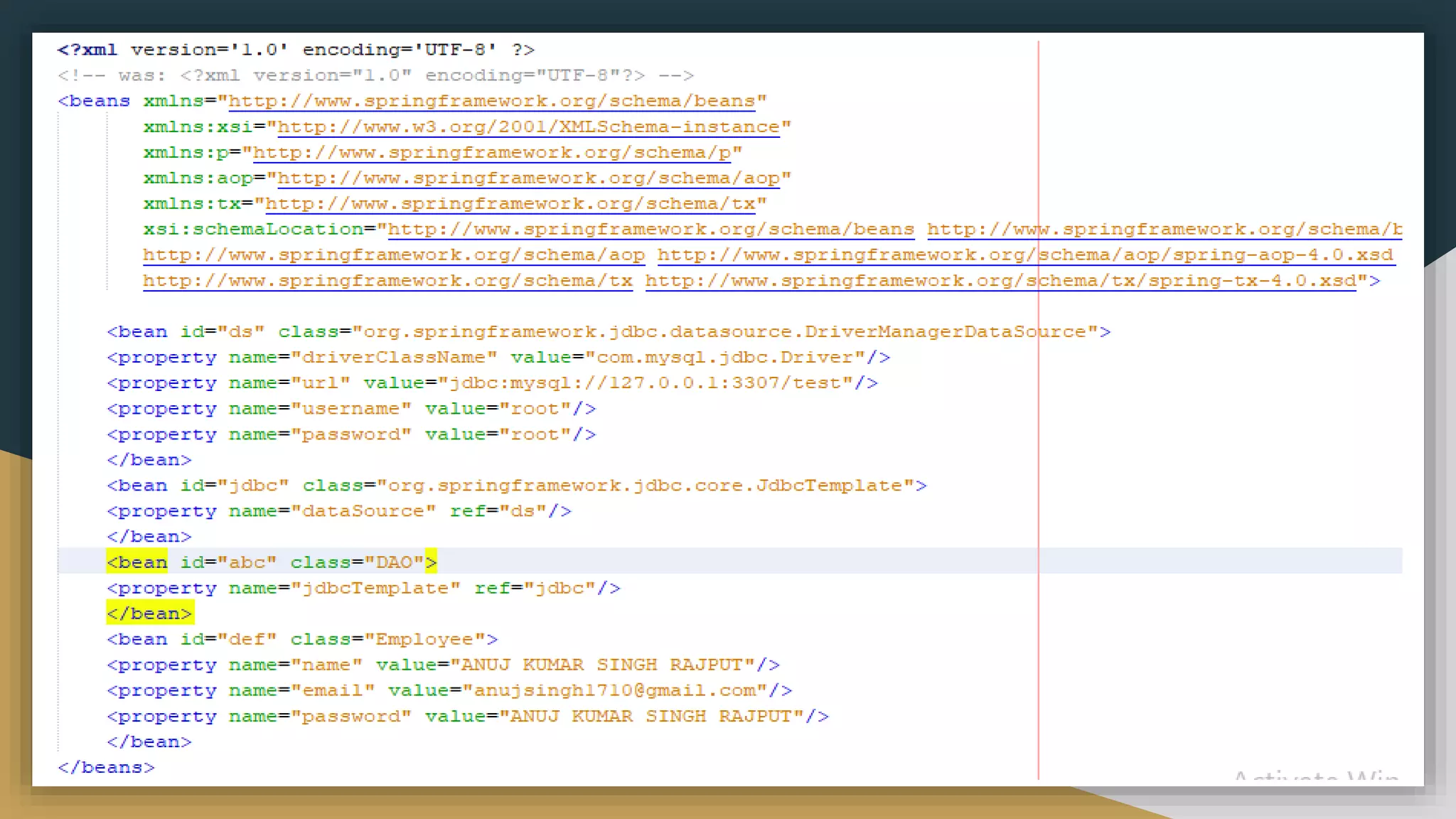
Task: Click the closing beans tag
Action: [x=106, y=767]
